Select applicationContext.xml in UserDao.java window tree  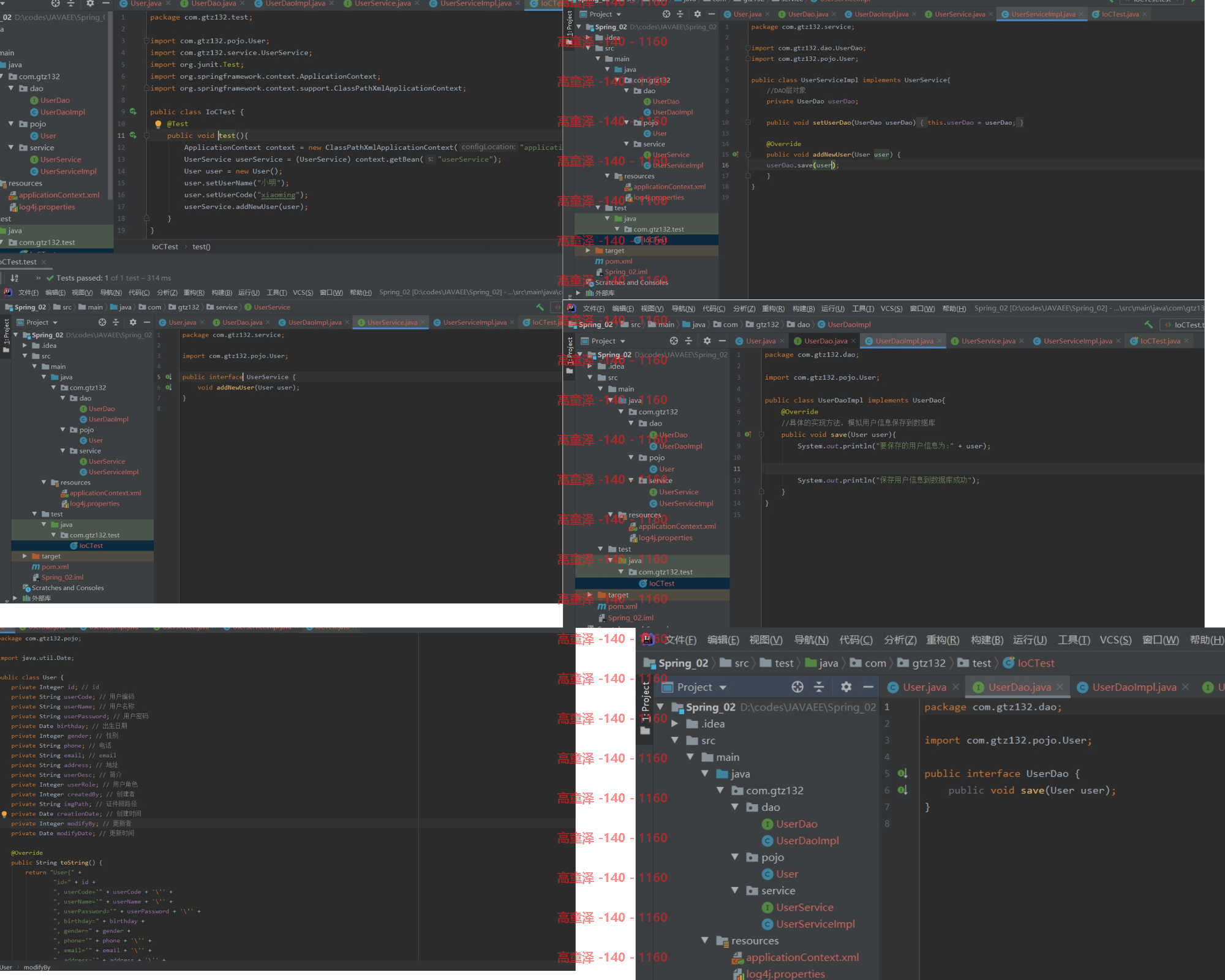(x=796, y=957)
